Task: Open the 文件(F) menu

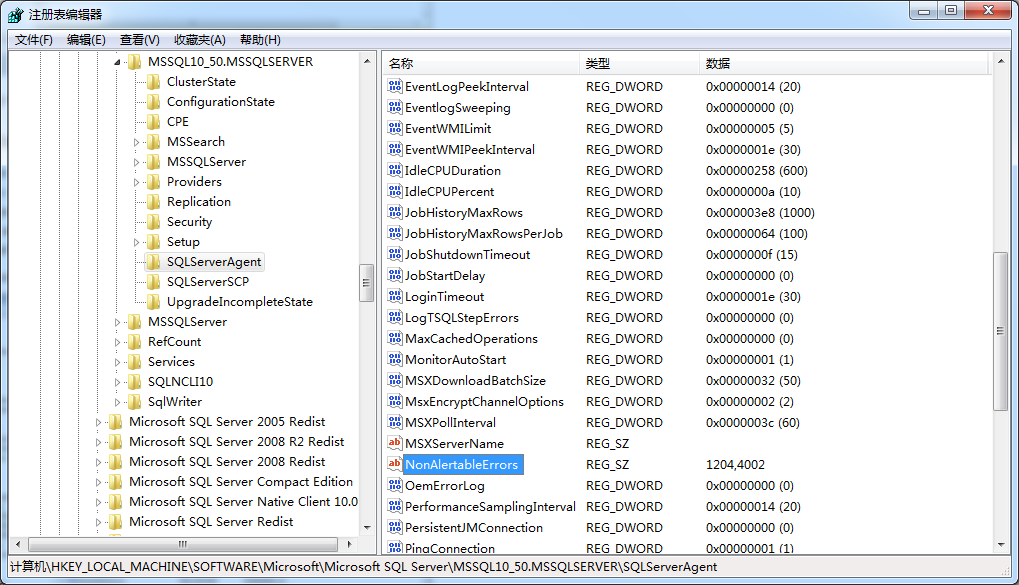Action: [34, 40]
